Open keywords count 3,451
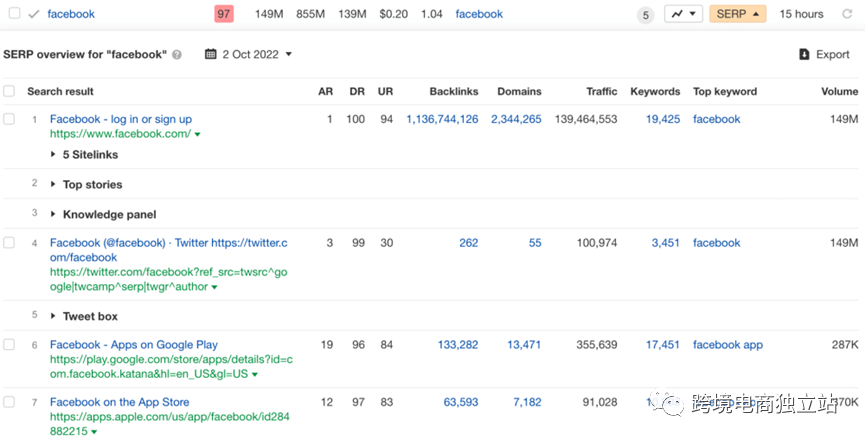865x441 pixels. point(665,242)
